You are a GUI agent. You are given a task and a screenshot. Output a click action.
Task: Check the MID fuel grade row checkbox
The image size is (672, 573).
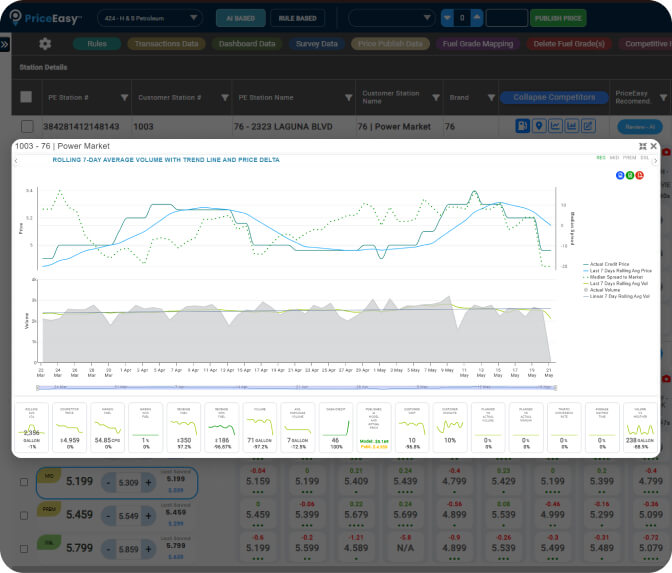[24, 482]
